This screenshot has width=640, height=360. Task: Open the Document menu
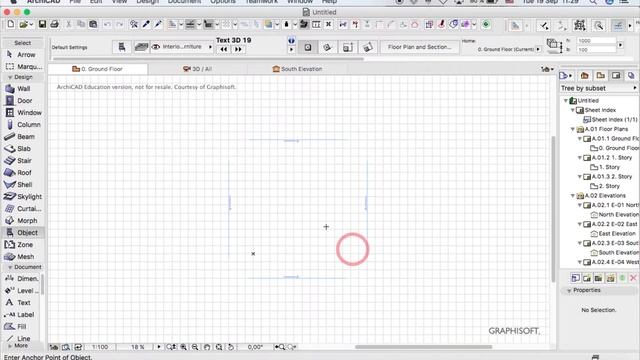point(184,2)
